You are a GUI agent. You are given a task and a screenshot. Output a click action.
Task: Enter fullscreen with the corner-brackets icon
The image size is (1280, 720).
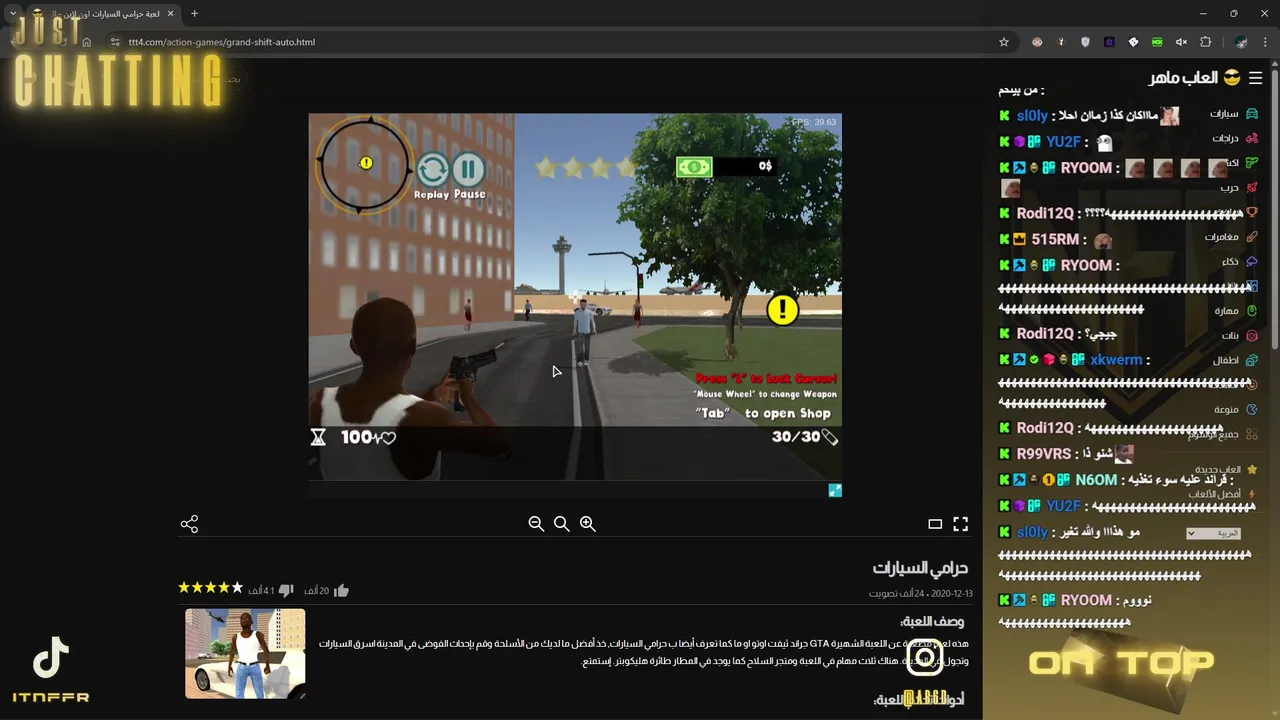[x=961, y=524]
